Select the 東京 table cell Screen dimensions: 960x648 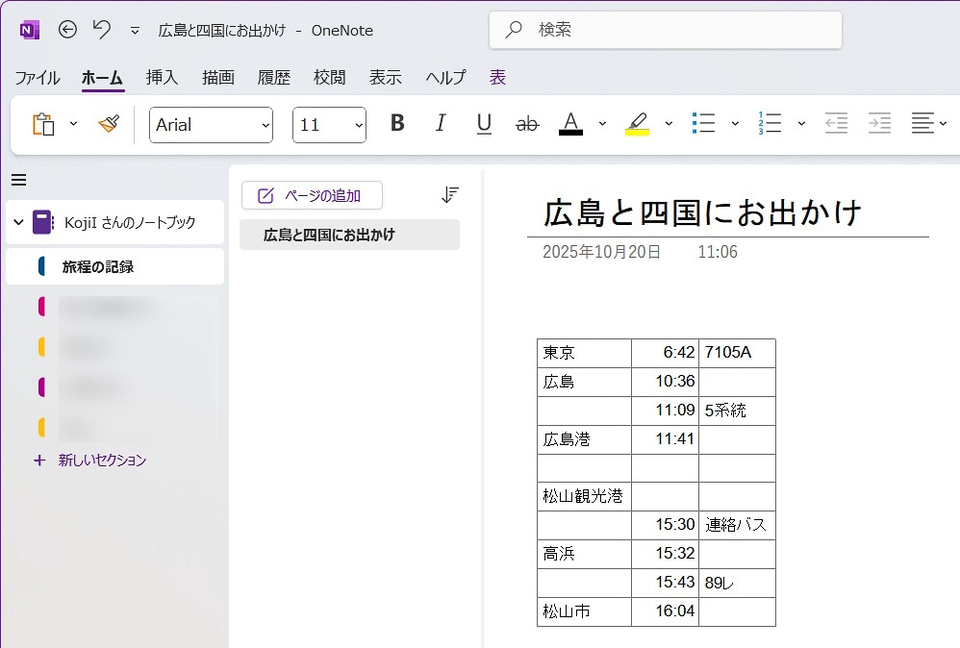(x=584, y=353)
